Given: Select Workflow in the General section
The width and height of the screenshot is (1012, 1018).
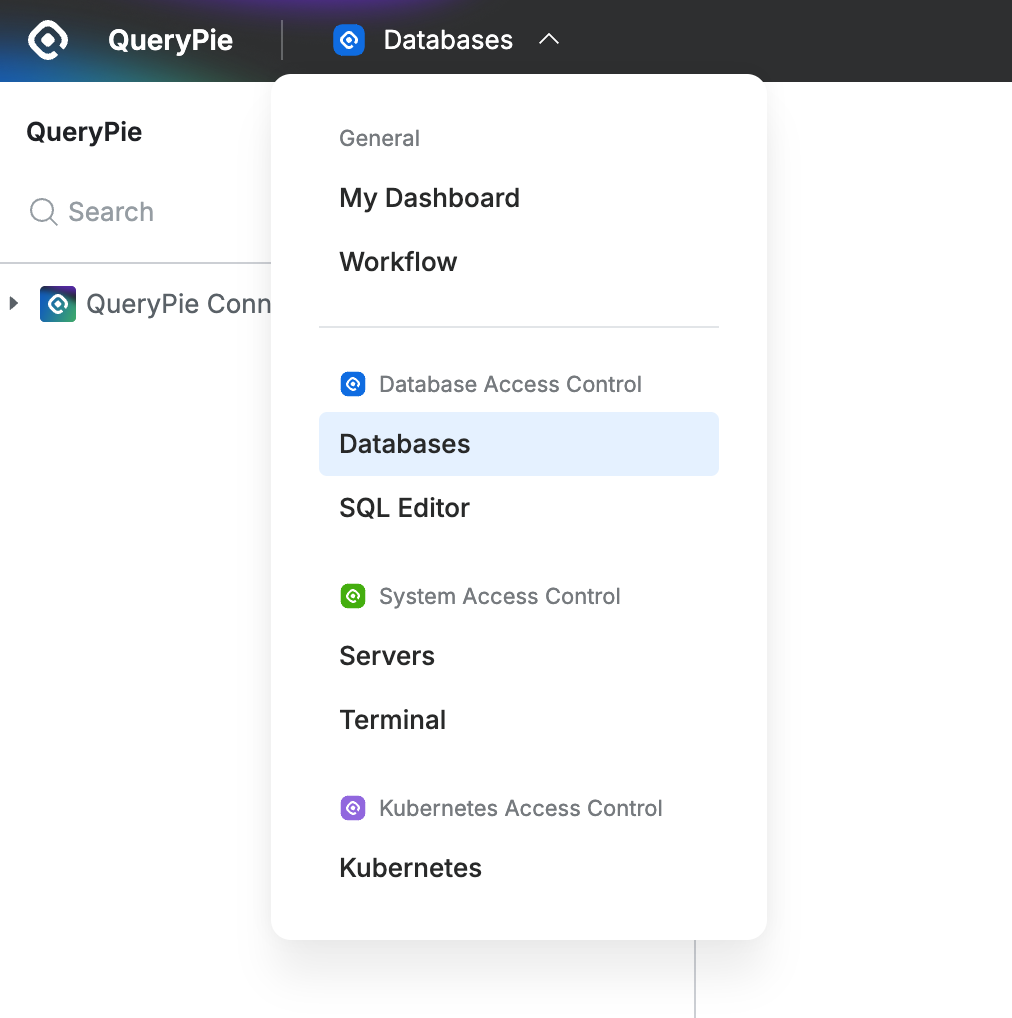Looking at the screenshot, I should (398, 262).
